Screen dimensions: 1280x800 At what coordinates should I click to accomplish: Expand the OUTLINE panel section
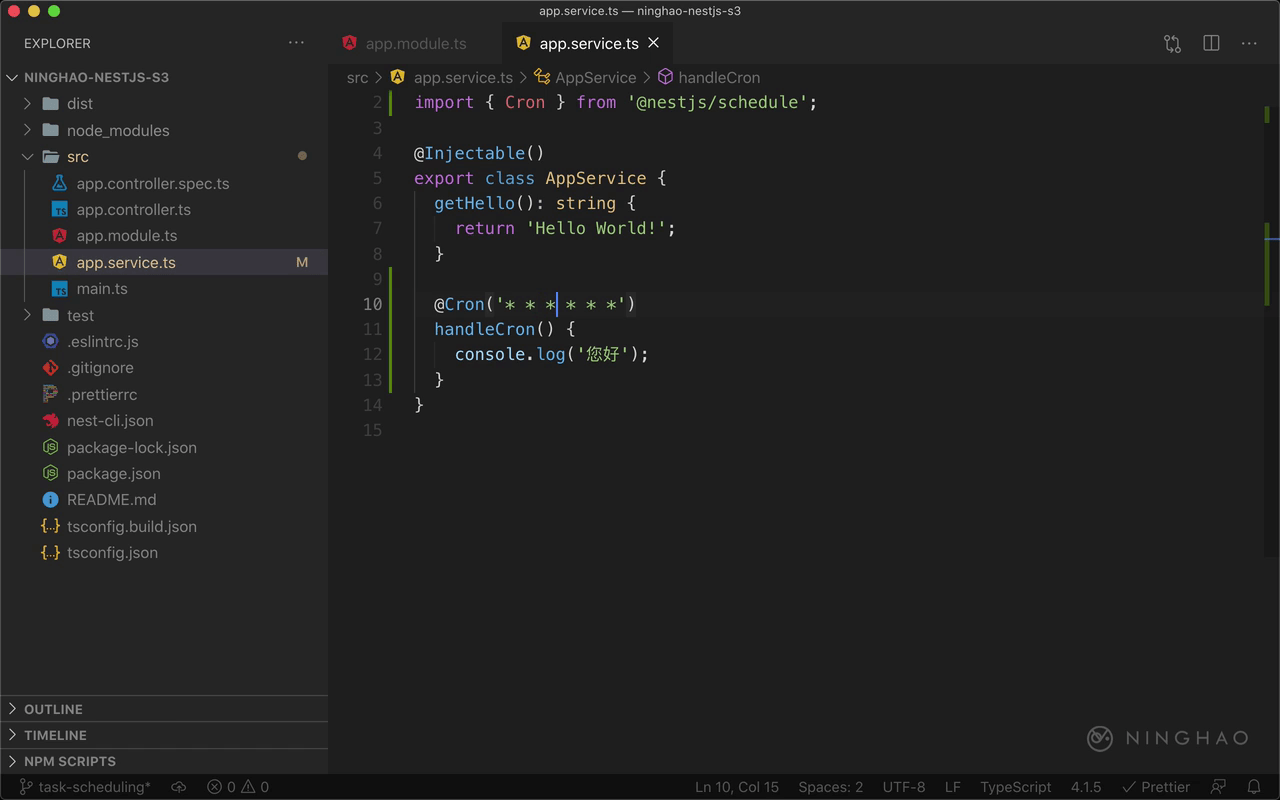pyautogui.click(x=53, y=709)
